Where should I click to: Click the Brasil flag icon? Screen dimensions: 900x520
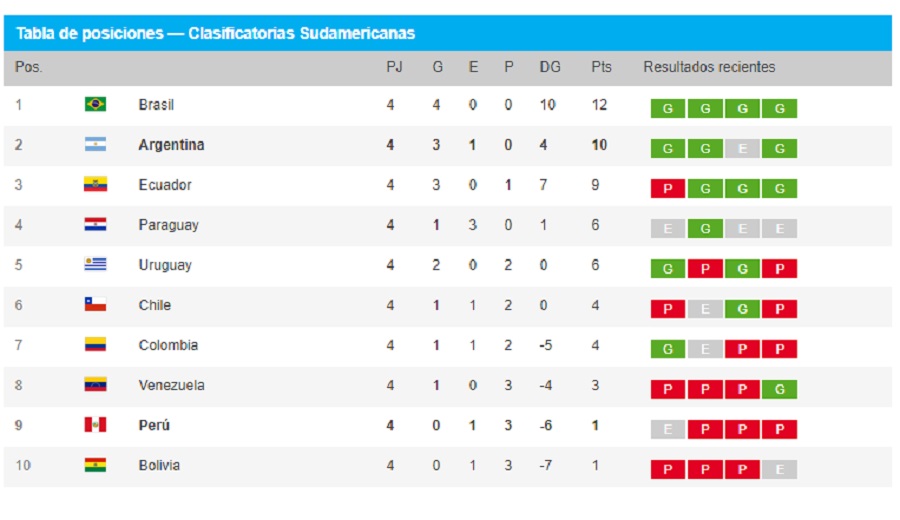[x=95, y=104]
